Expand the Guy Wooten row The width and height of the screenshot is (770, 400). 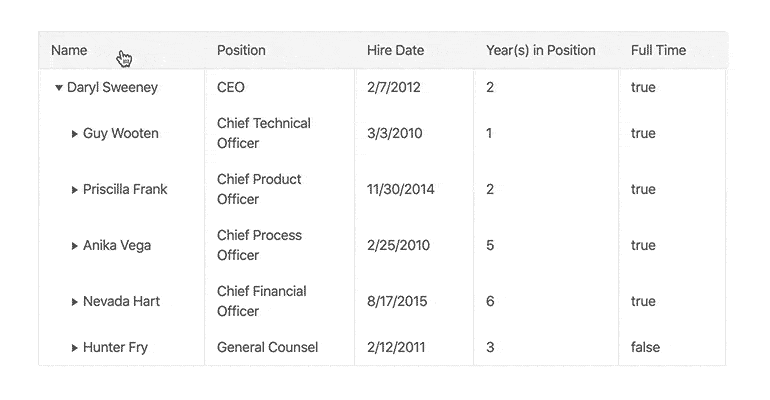tap(75, 133)
